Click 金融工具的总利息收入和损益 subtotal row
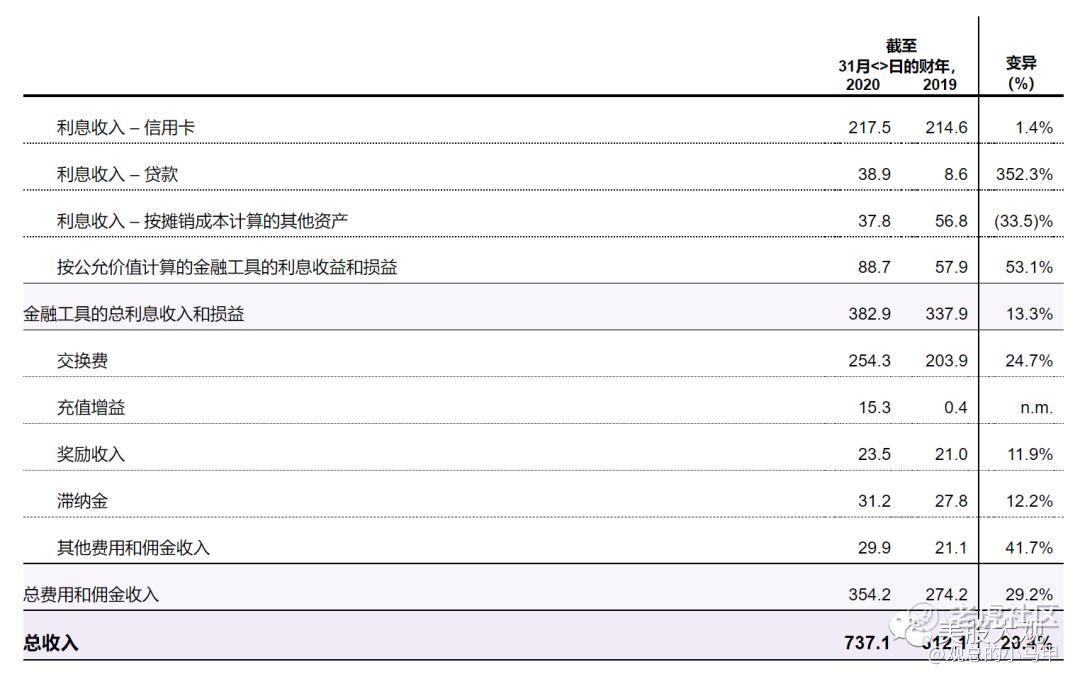 click(x=134, y=314)
